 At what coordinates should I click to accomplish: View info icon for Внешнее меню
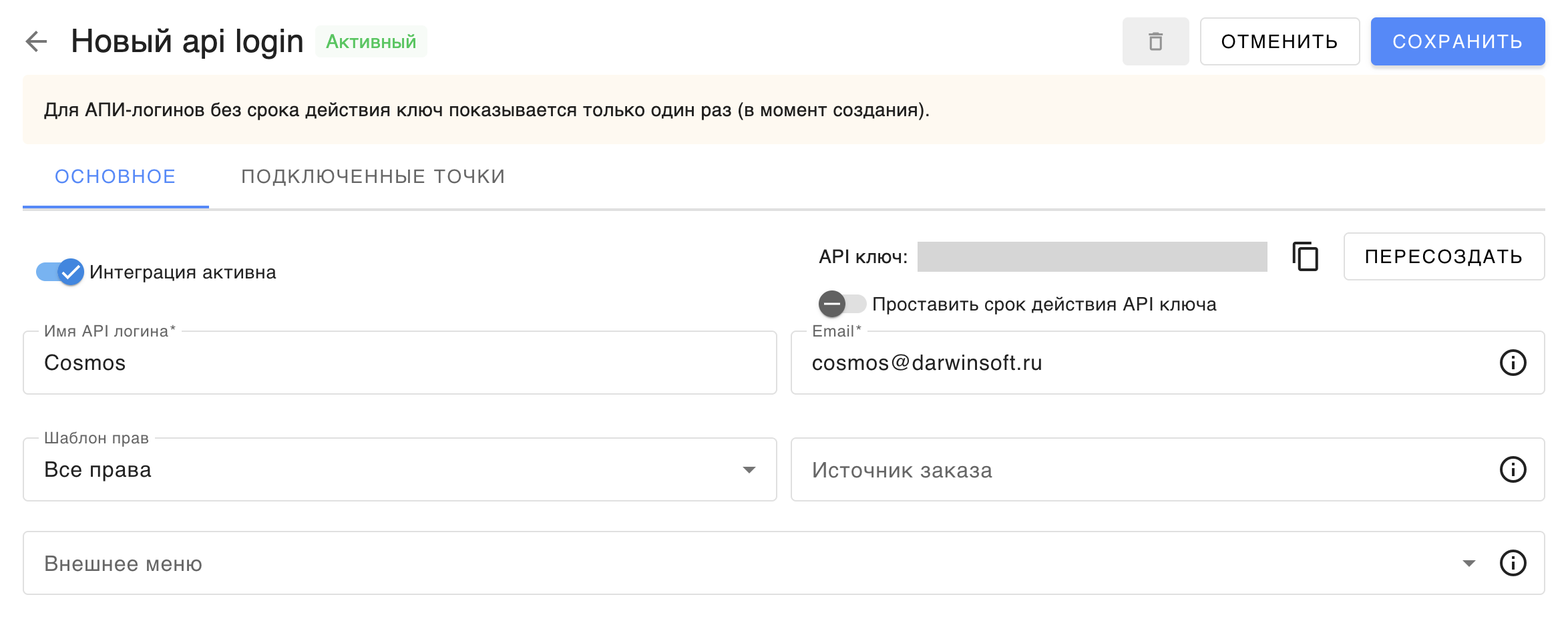1513,563
